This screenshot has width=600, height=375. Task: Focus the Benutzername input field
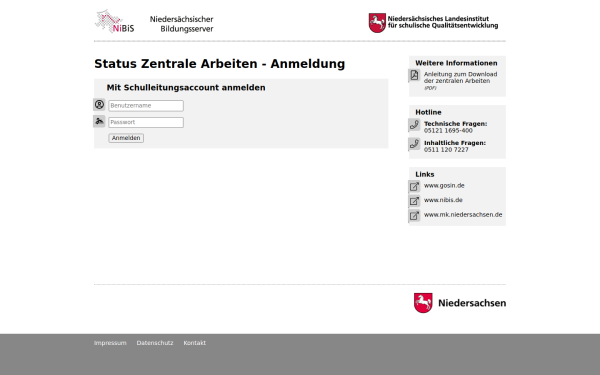[146, 106]
